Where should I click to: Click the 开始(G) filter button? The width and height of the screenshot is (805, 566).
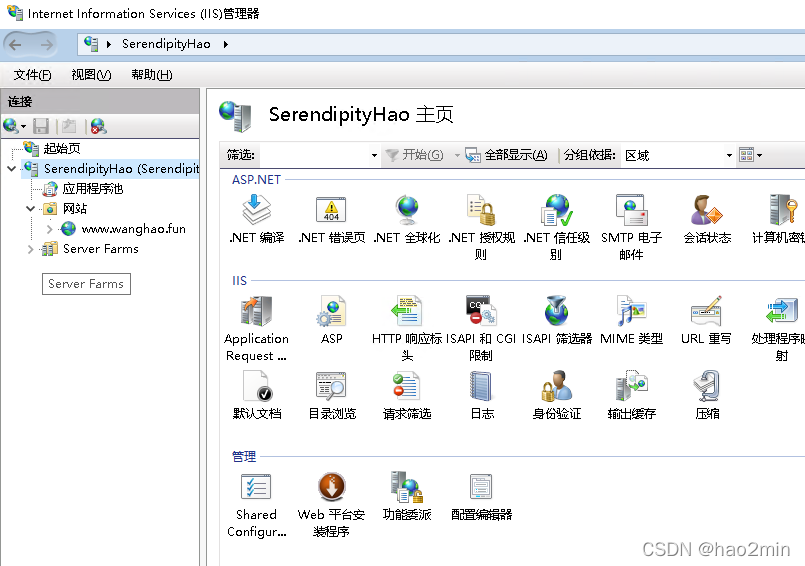[x=415, y=155]
